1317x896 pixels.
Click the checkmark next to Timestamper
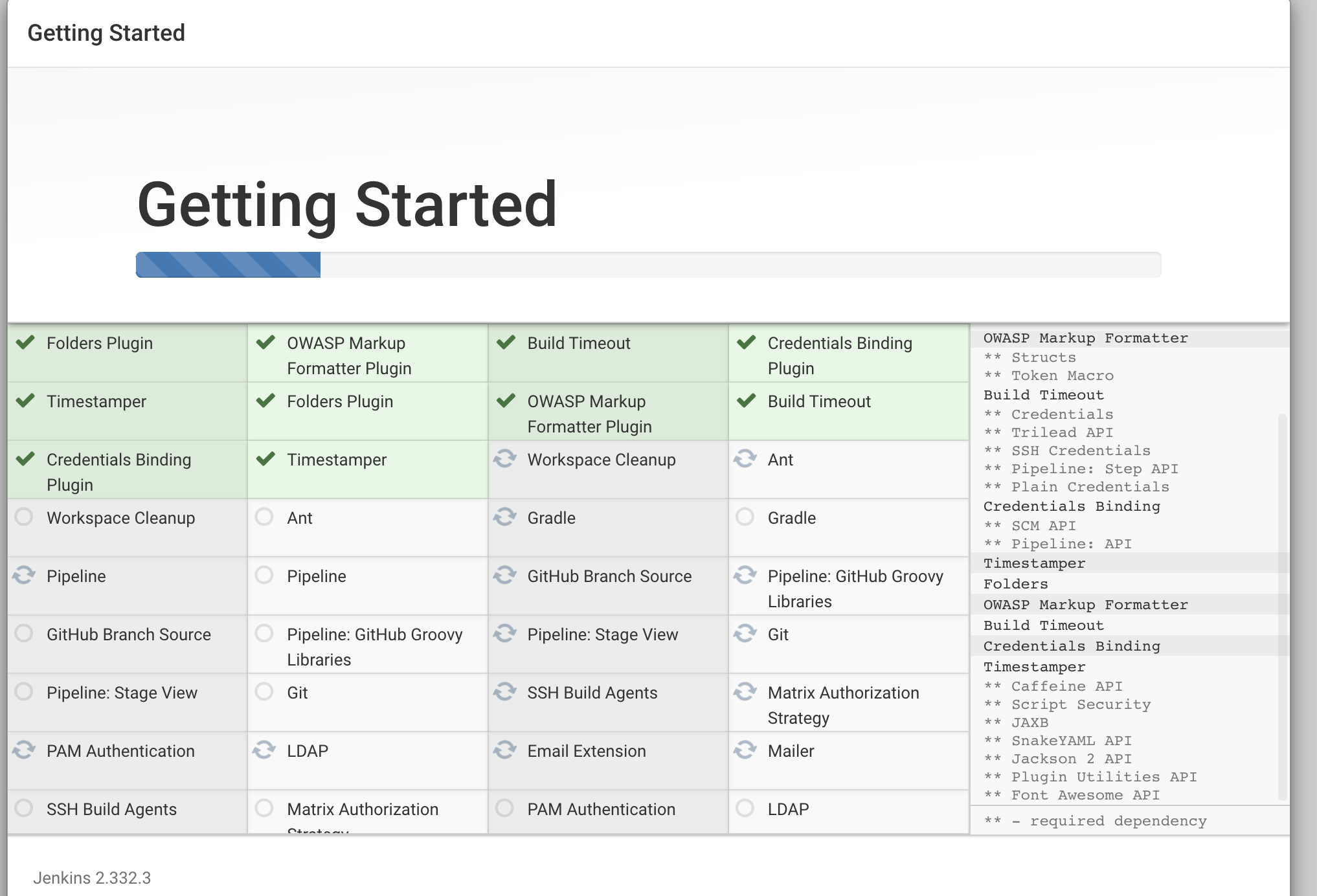coord(26,401)
